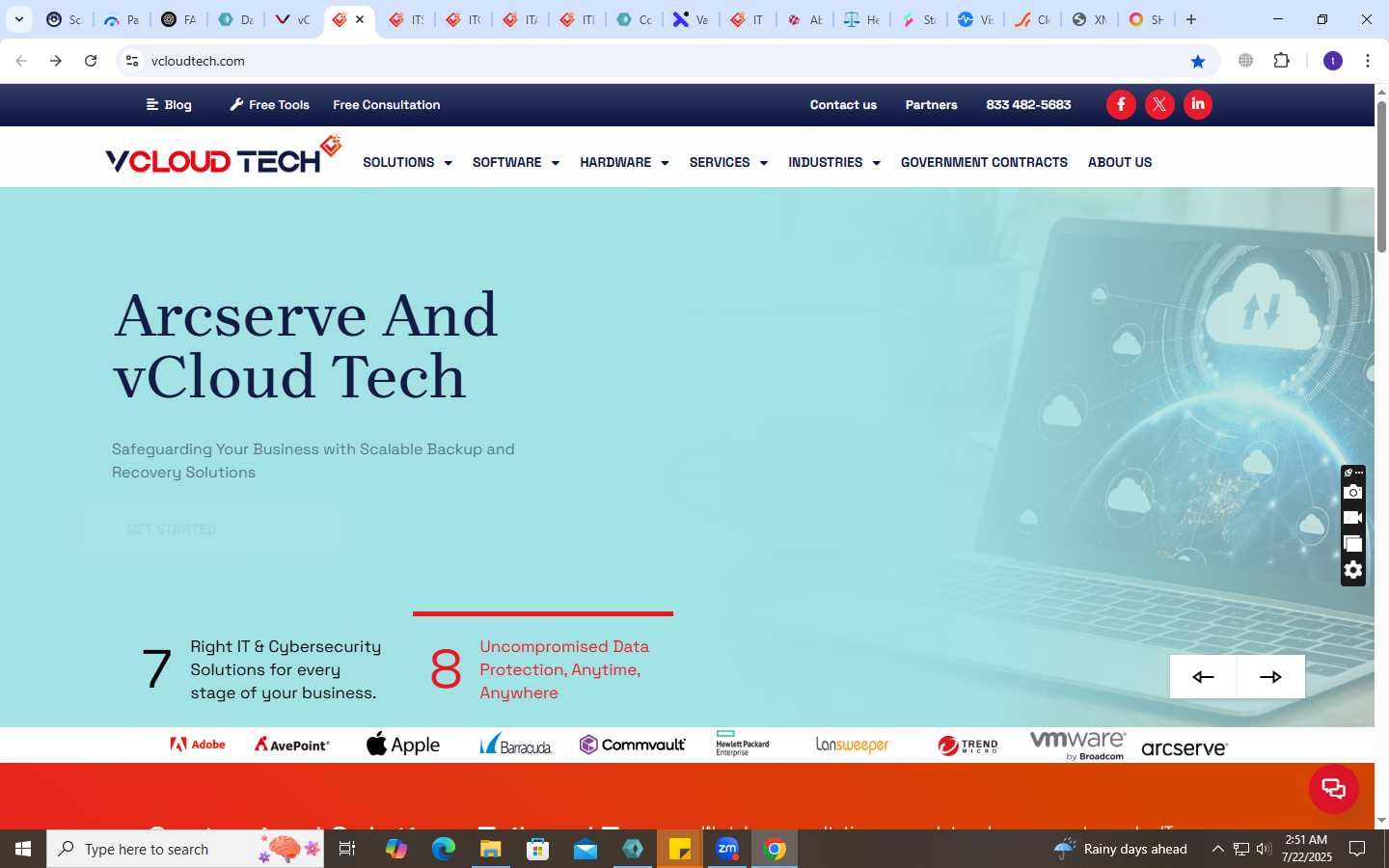Click the Hewlett Packard Enterprise logo
The image size is (1389, 868).
pos(743,744)
